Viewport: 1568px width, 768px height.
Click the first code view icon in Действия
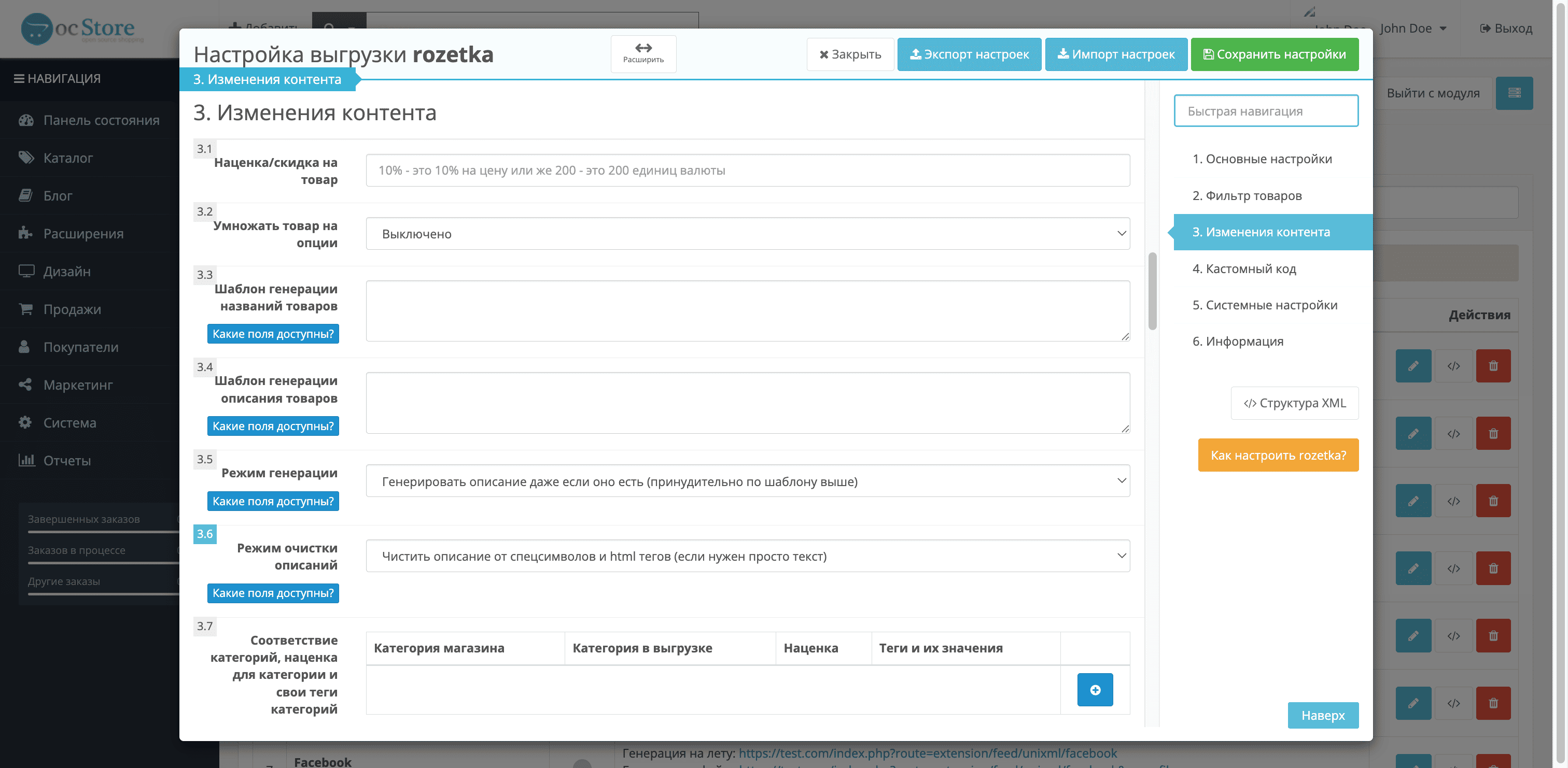tap(1453, 366)
